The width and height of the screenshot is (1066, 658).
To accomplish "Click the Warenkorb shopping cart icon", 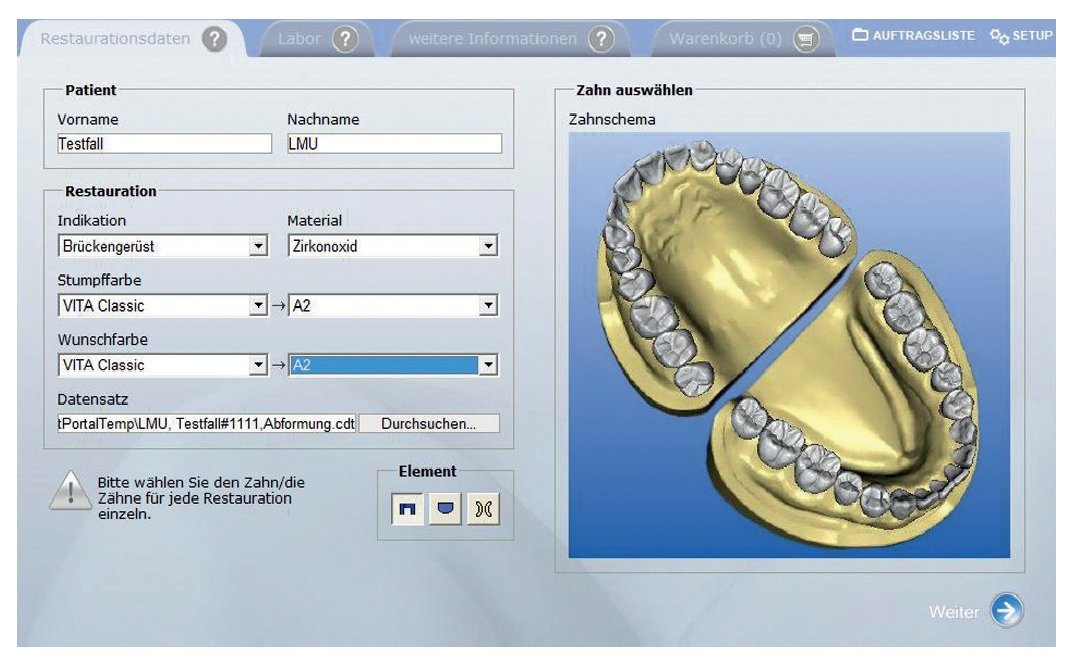I will click(x=806, y=39).
